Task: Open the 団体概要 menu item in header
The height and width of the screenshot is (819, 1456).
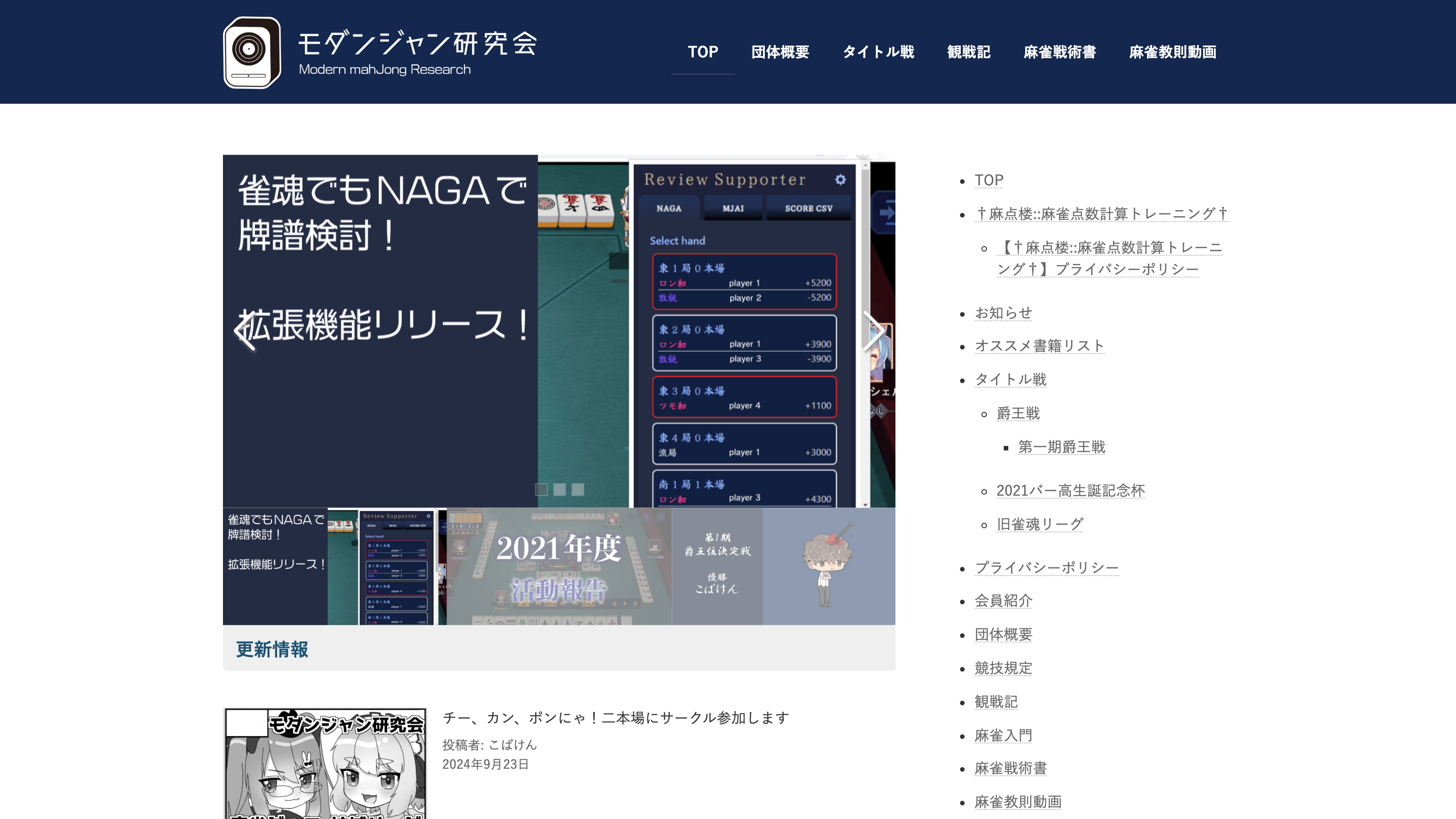Action: (780, 52)
